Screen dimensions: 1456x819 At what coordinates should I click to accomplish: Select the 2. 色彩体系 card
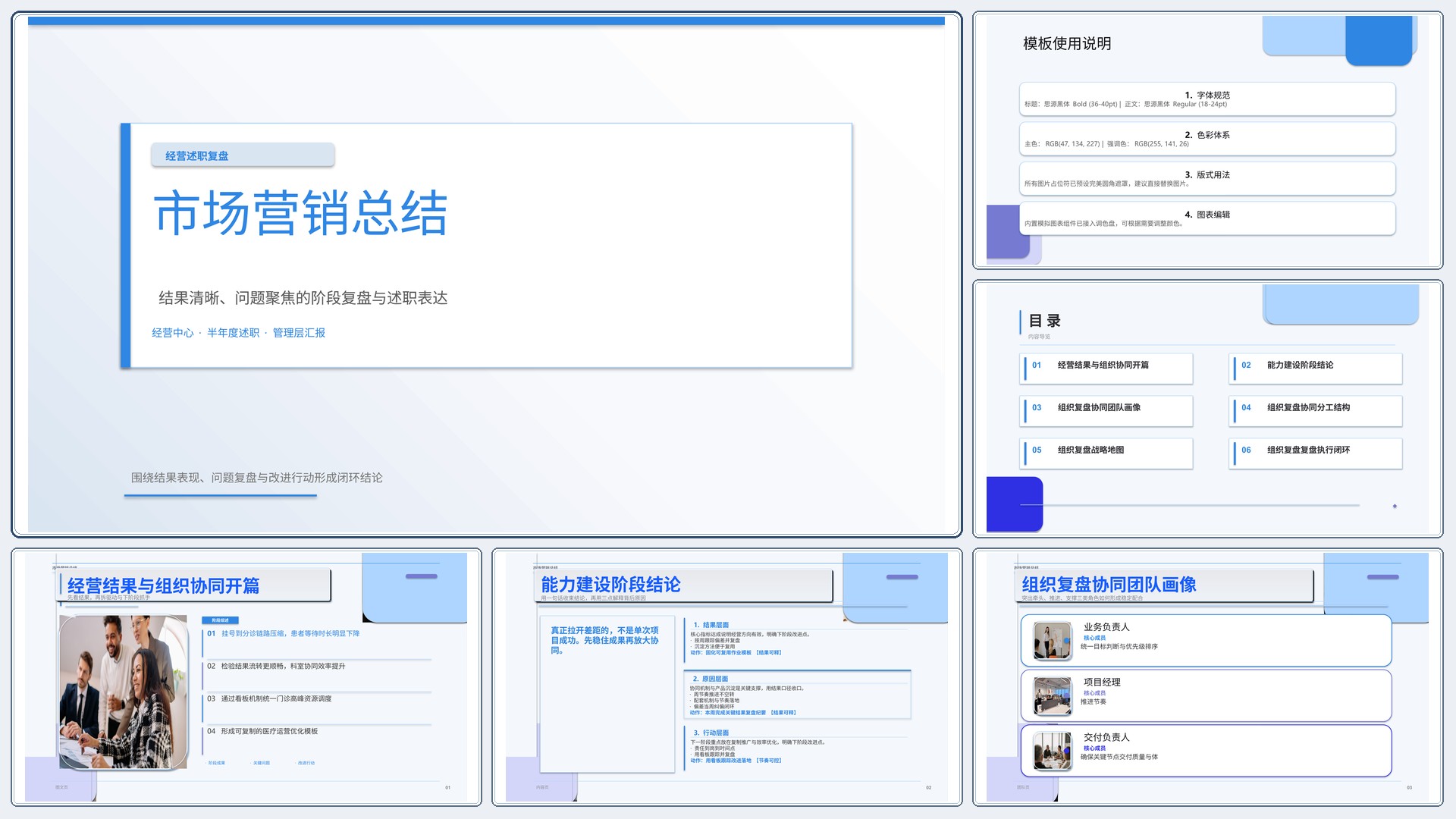[1207, 139]
